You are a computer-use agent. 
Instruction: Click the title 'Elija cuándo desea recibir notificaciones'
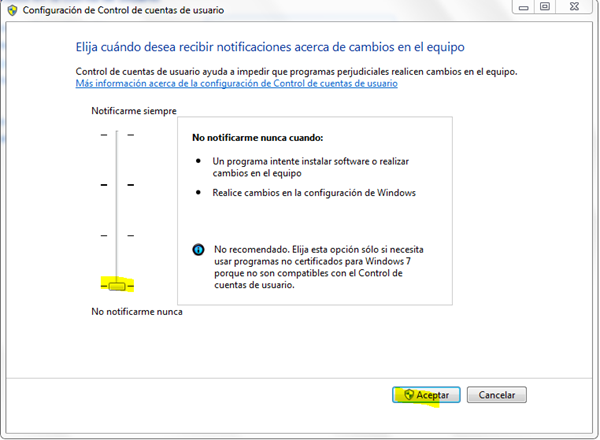coord(270,47)
